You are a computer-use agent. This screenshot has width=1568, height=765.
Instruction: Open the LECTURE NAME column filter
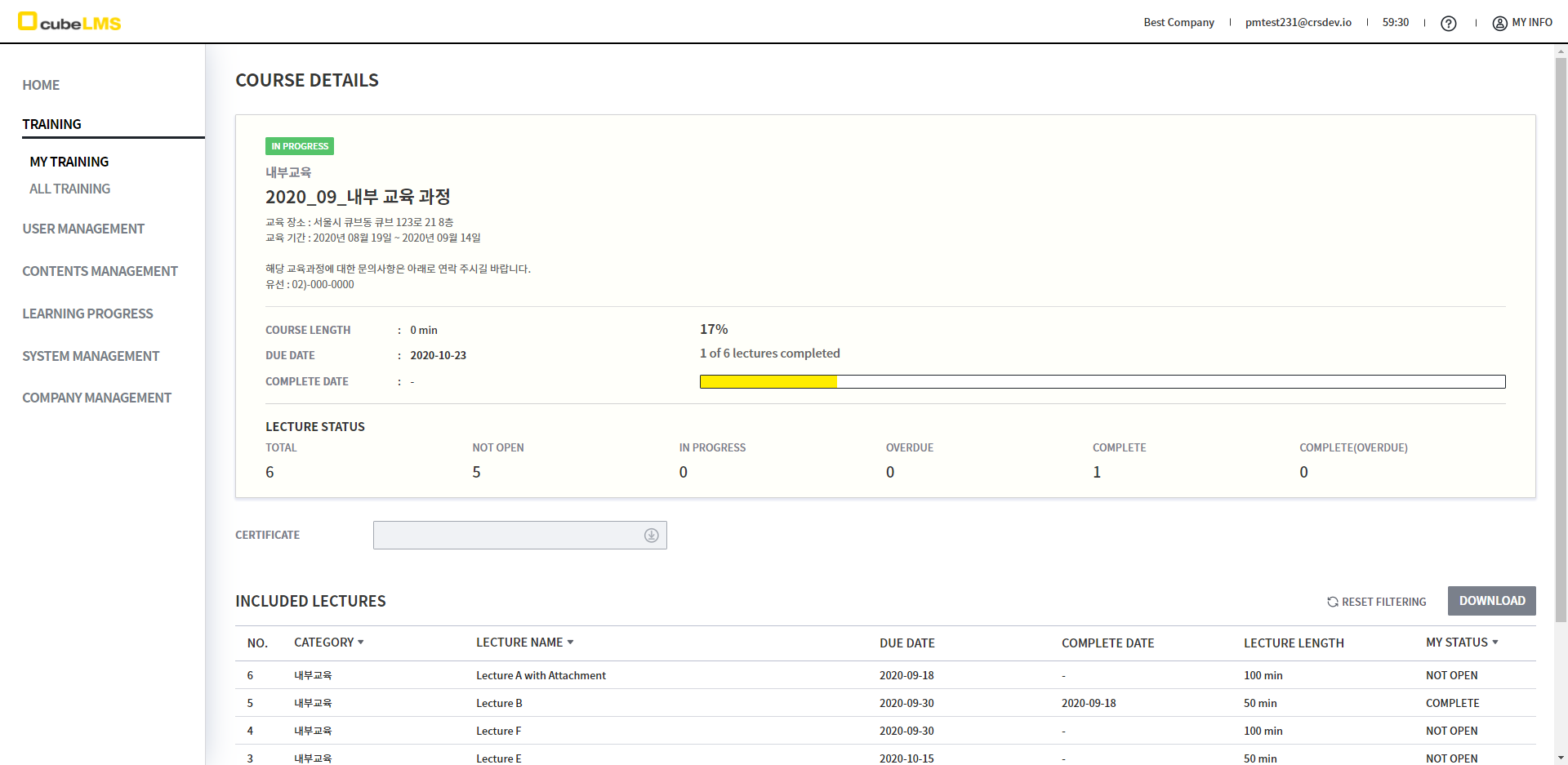pyautogui.click(x=570, y=643)
